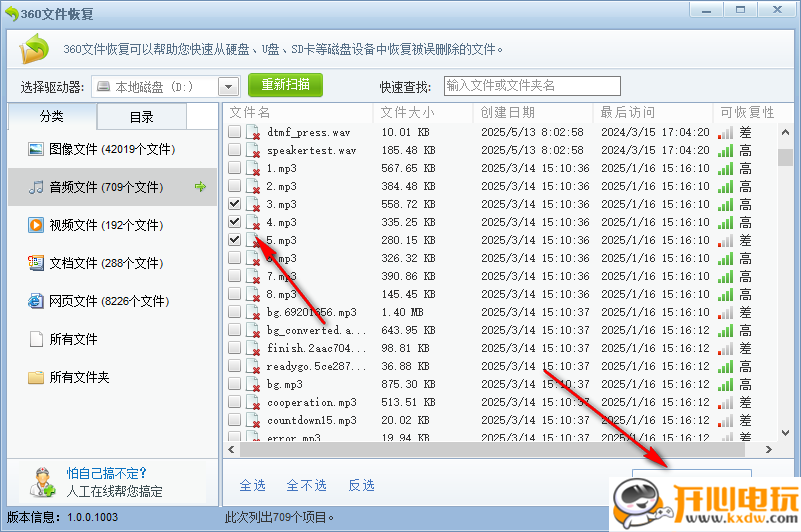Click the recoverability bars for bg.mp3
Viewport: 801px width, 532px height.
(x=725, y=384)
